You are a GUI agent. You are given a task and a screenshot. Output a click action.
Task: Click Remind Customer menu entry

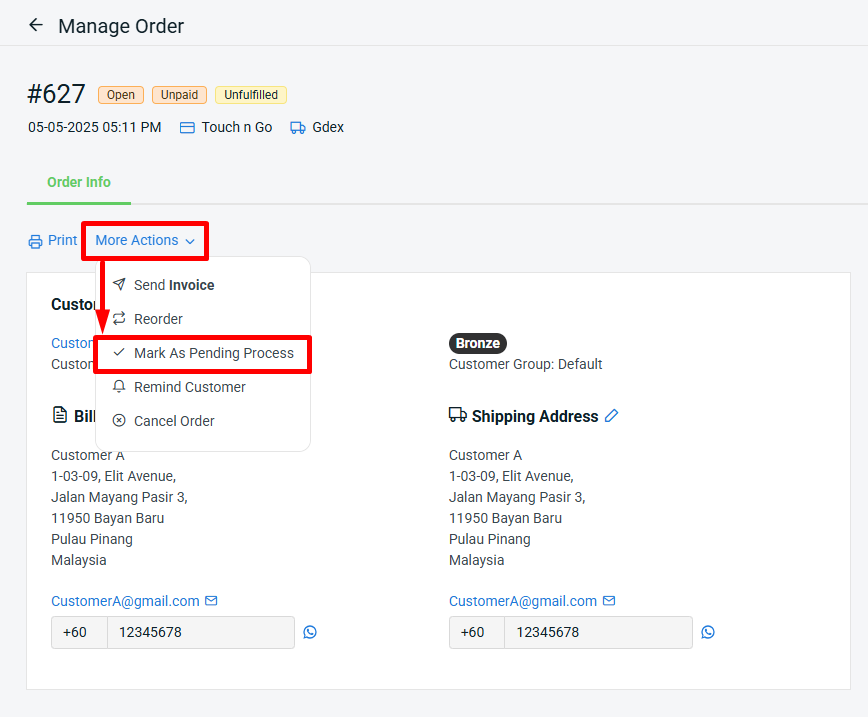pos(189,387)
